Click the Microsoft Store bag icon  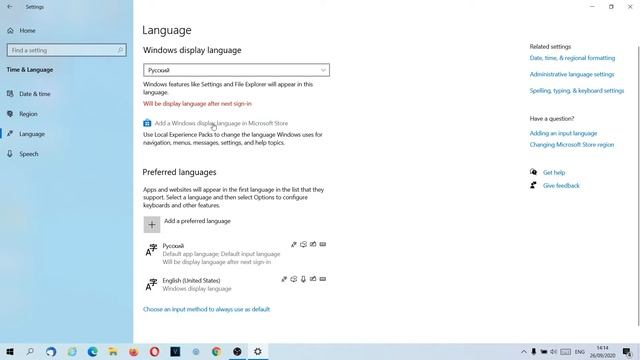(x=147, y=123)
